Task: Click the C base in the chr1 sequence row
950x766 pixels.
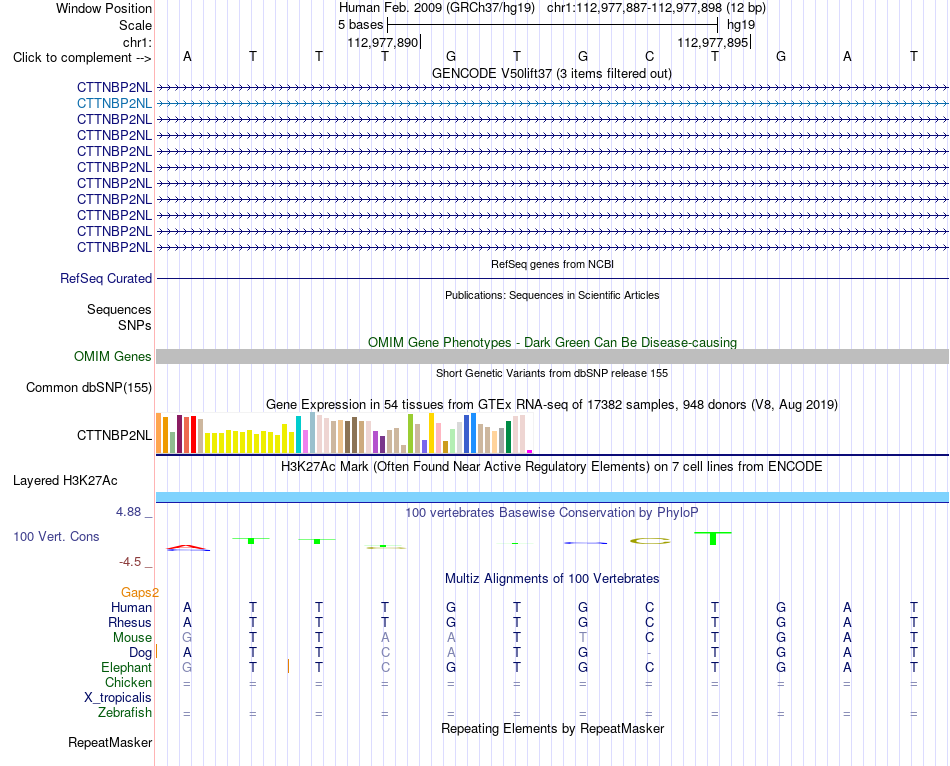Action: 649,56
